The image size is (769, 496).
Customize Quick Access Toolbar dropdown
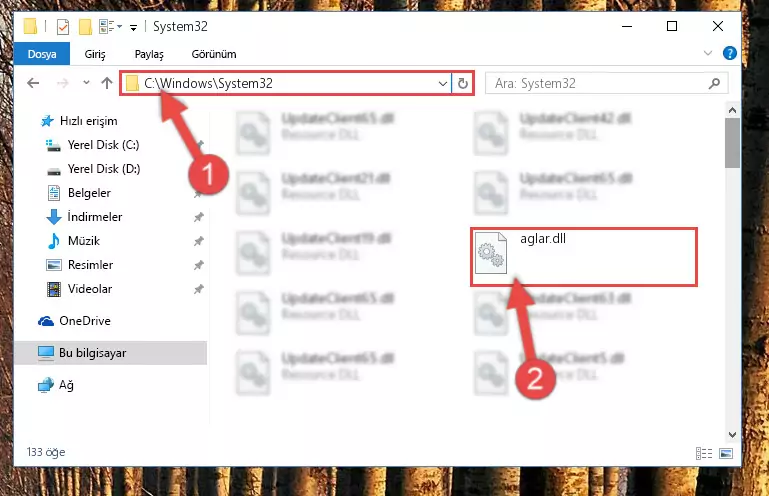[x=133, y=27]
